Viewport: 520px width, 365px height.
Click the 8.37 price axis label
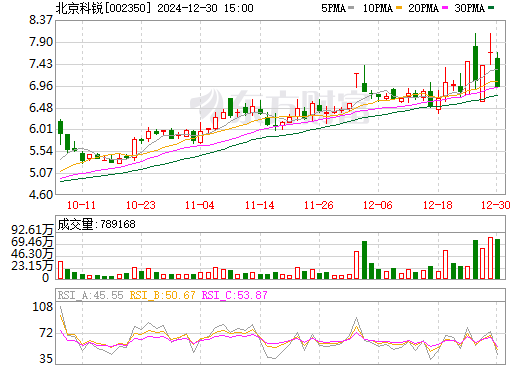click(41, 20)
